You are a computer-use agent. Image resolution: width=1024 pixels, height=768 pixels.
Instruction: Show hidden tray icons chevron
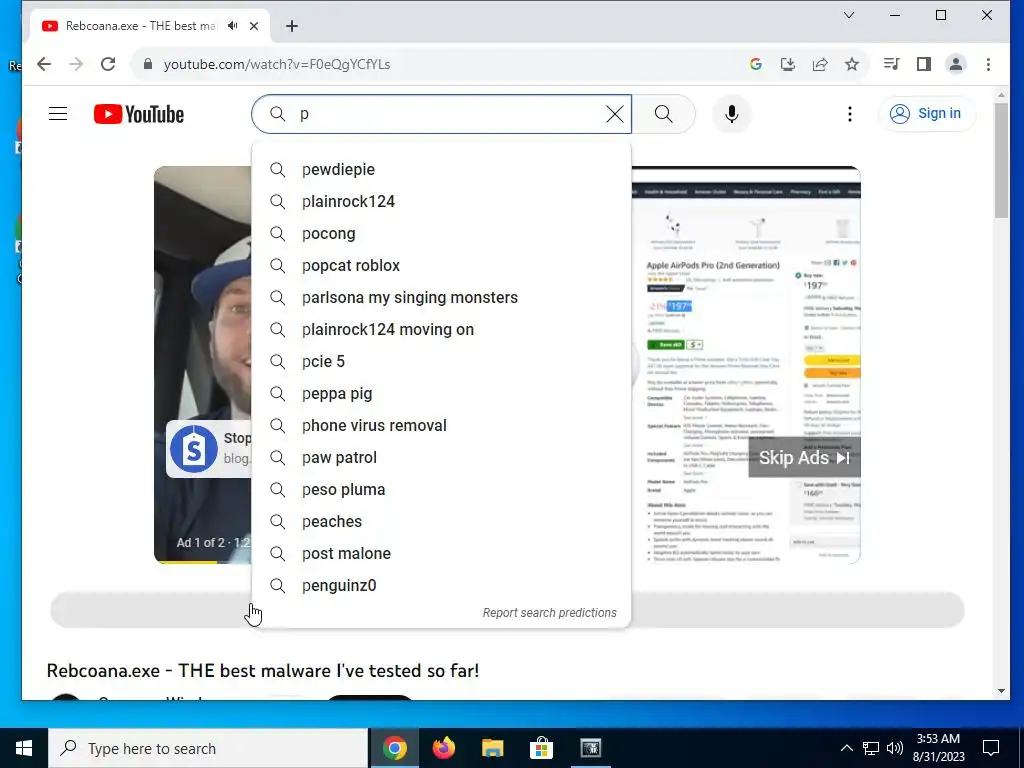point(846,748)
